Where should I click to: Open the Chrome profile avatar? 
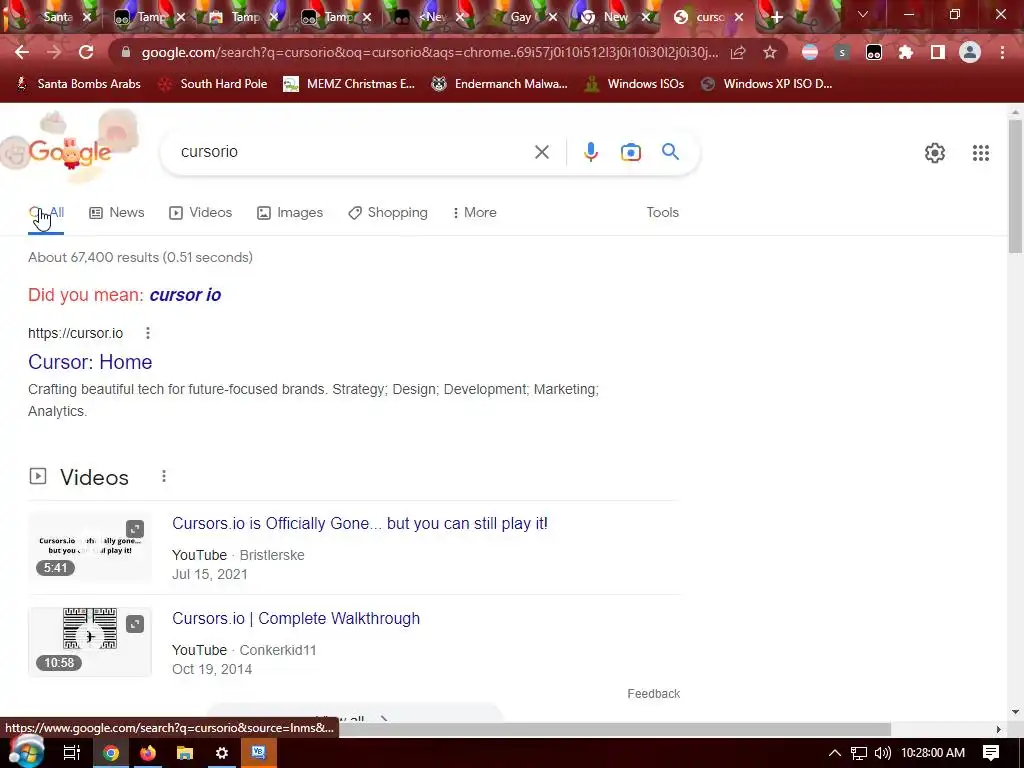coord(970,52)
